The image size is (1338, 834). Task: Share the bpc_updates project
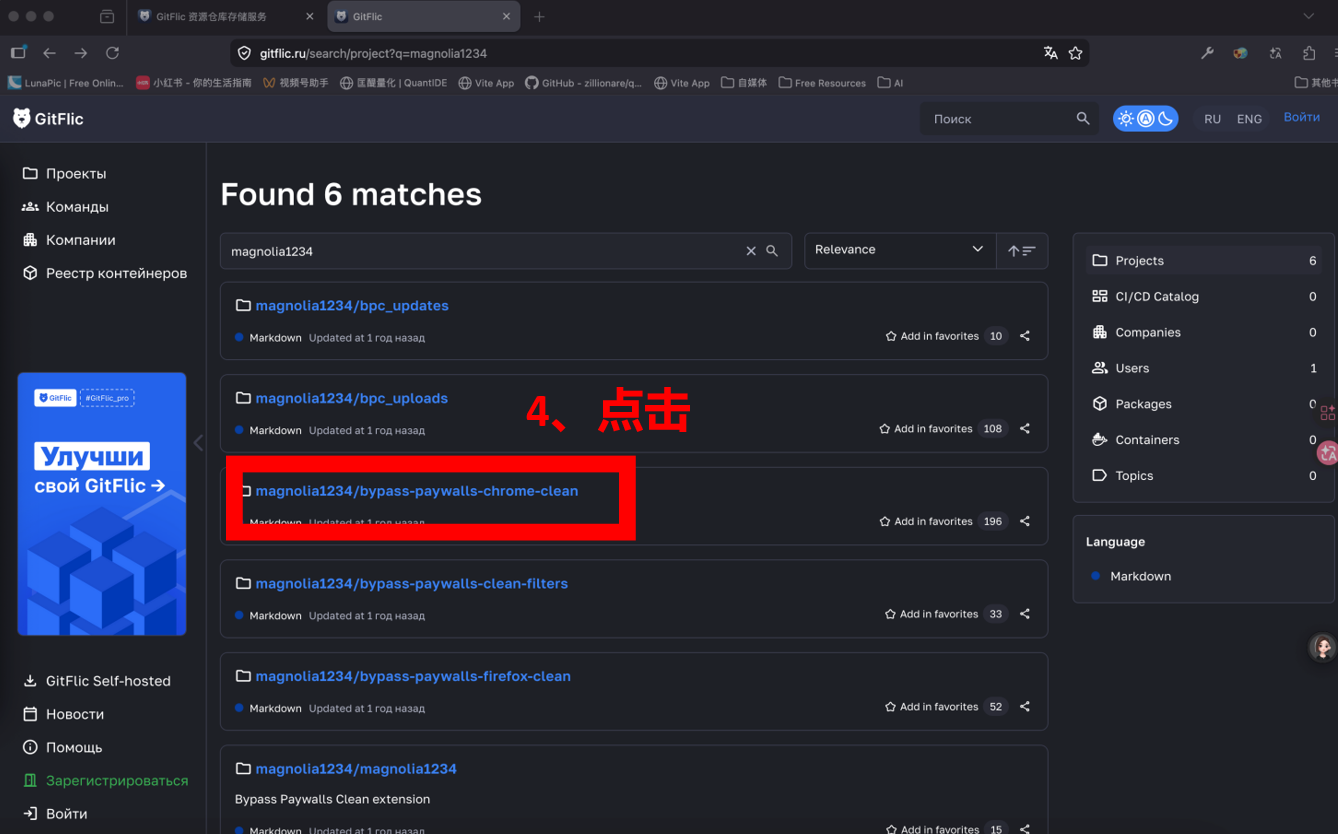click(x=1025, y=336)
